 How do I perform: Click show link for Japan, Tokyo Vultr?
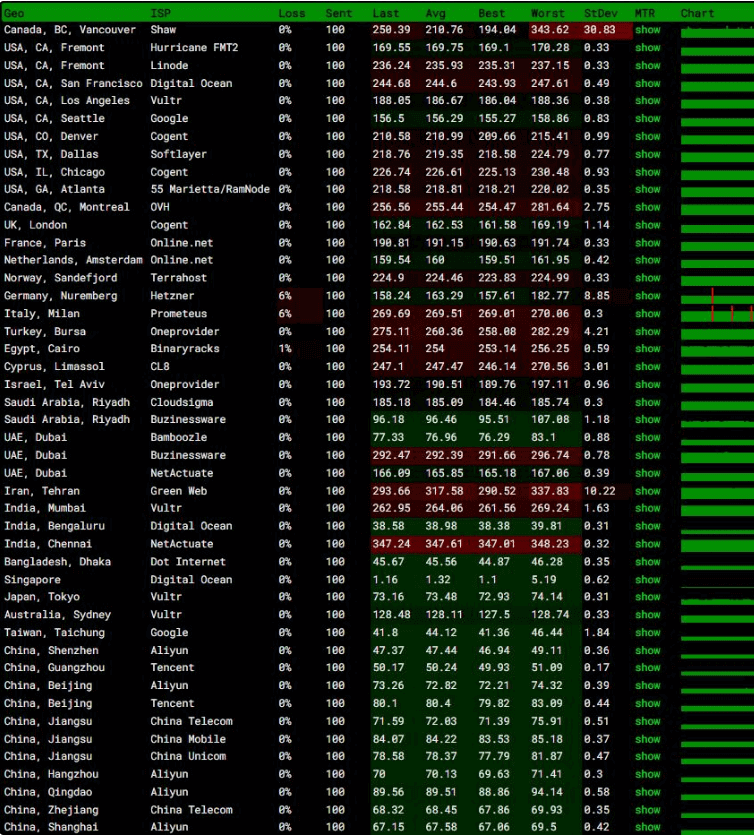click(x=647, y=597)
